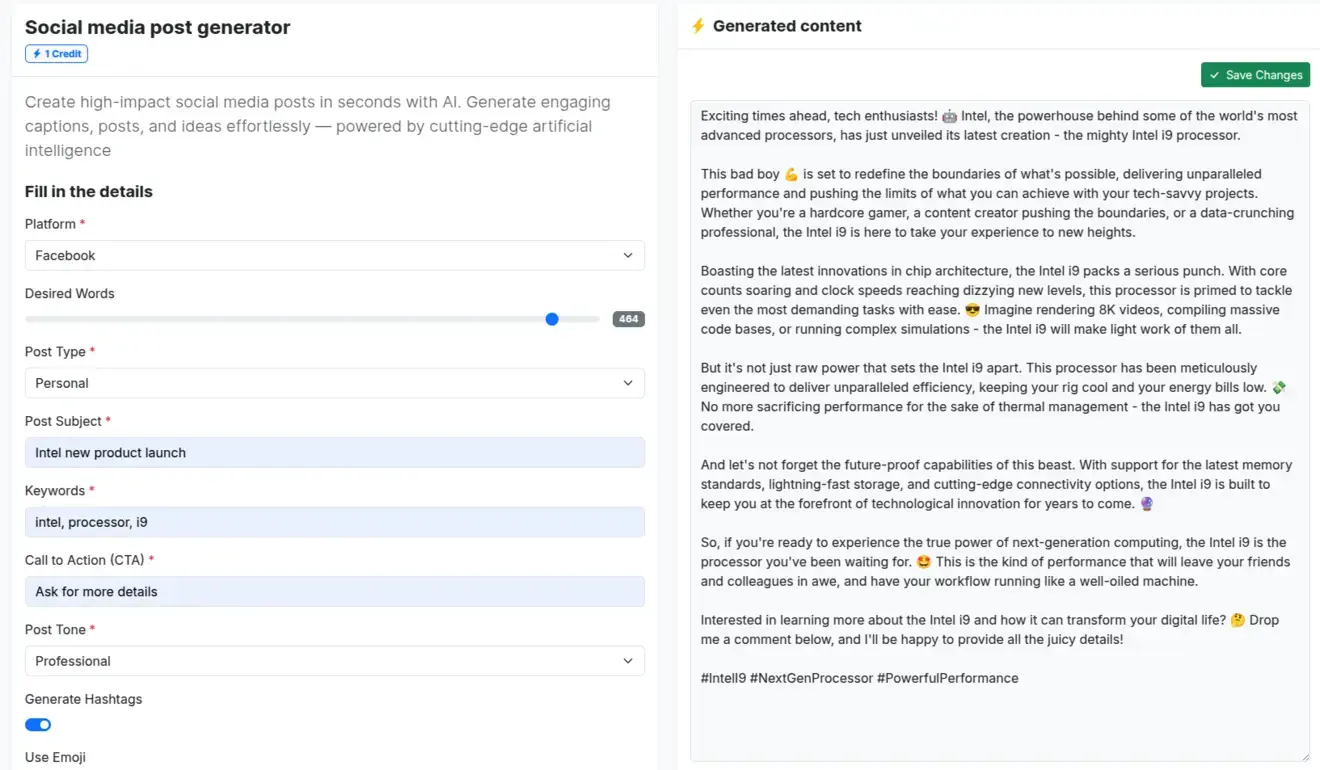Viewport: 1320px width, 770px height.
Task: Save the generated content with Save Changes
Action: click(1255, 75)
